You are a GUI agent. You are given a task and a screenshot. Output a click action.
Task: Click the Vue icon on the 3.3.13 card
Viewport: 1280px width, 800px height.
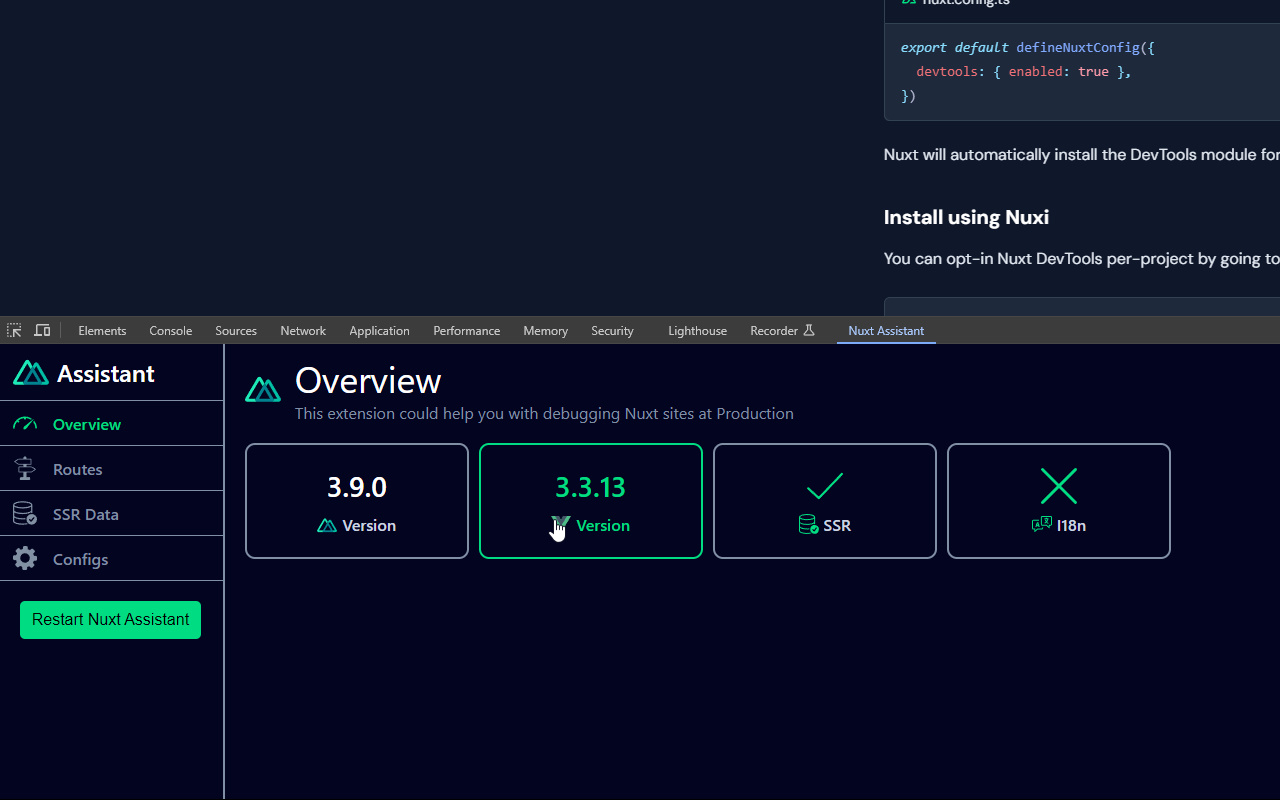point(560,525)
